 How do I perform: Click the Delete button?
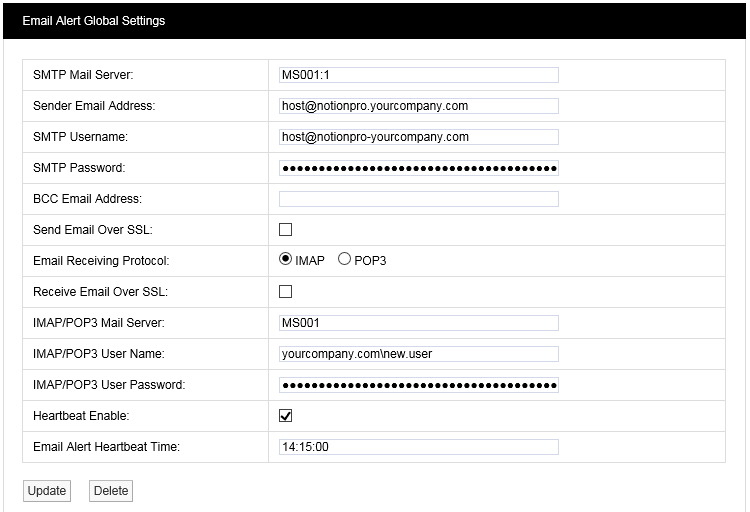click(111, 490)
